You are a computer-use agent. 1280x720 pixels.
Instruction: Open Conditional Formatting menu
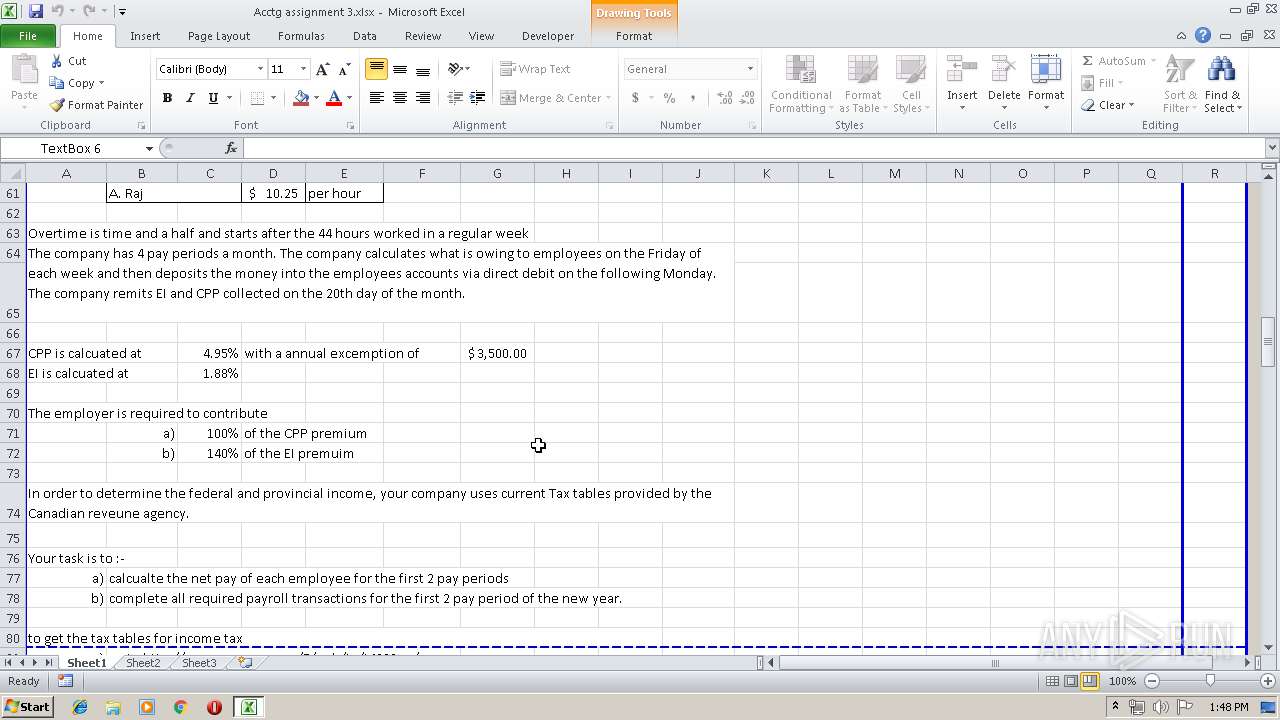click(800, 85)
